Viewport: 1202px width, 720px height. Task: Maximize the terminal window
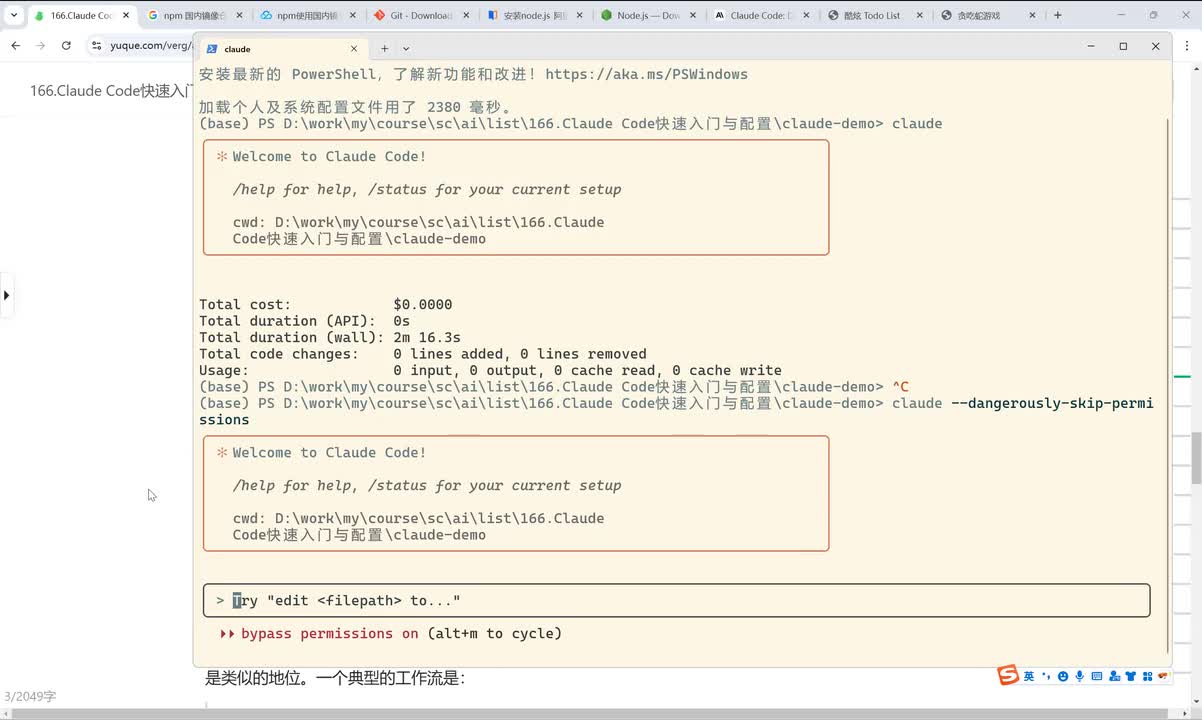[1123, 47]
